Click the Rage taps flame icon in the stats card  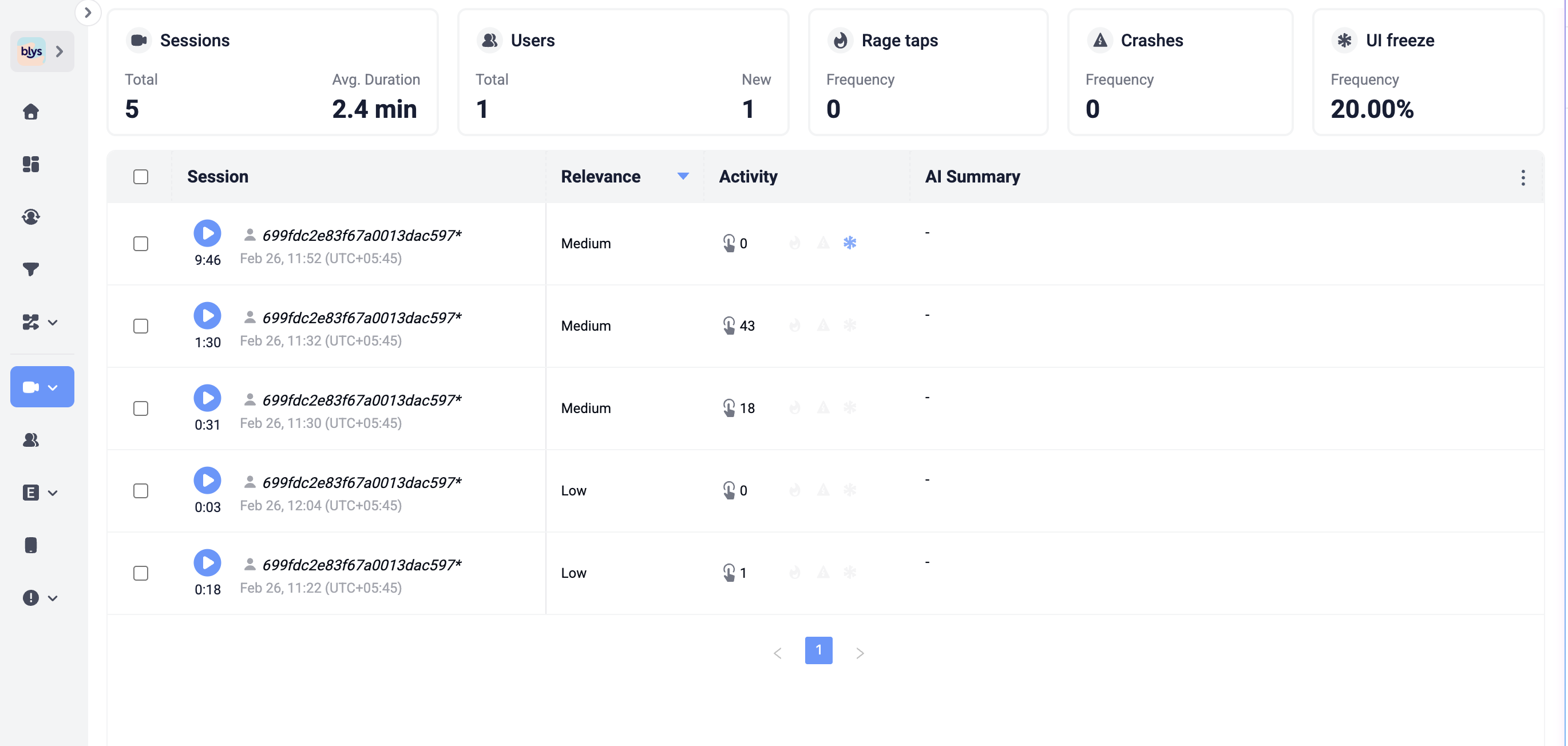click(x=841, y=40)
